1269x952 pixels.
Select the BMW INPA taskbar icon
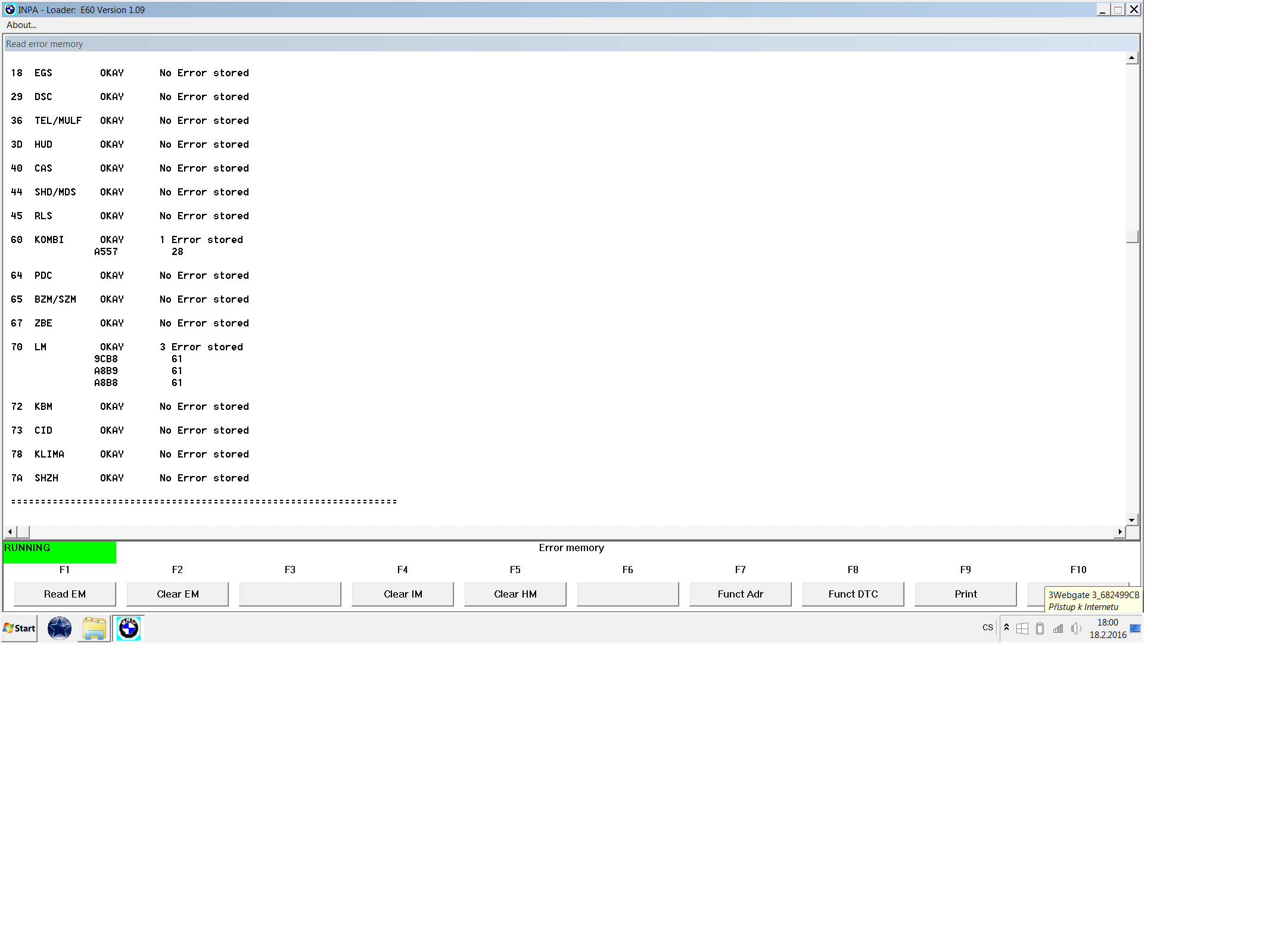coord(129,629)
